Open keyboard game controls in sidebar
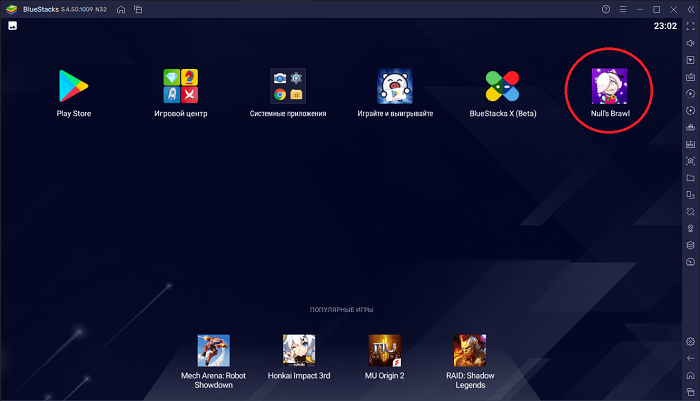 tap(691, 77)
